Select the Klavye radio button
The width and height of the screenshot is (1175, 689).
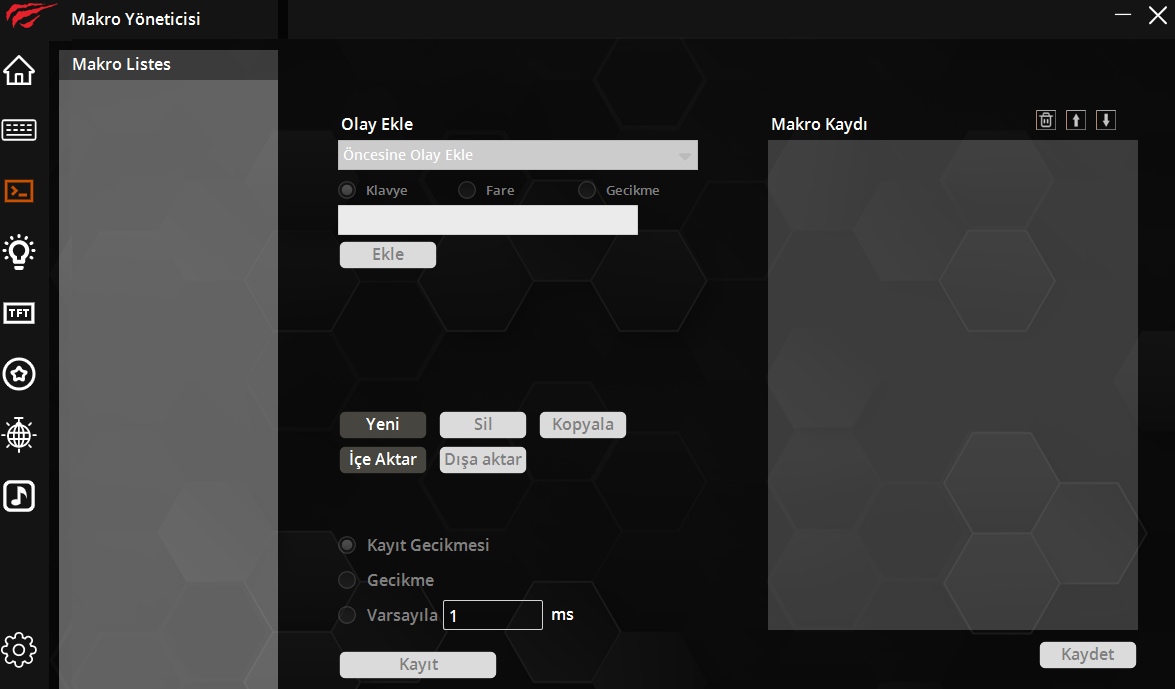tap(347, 190)
